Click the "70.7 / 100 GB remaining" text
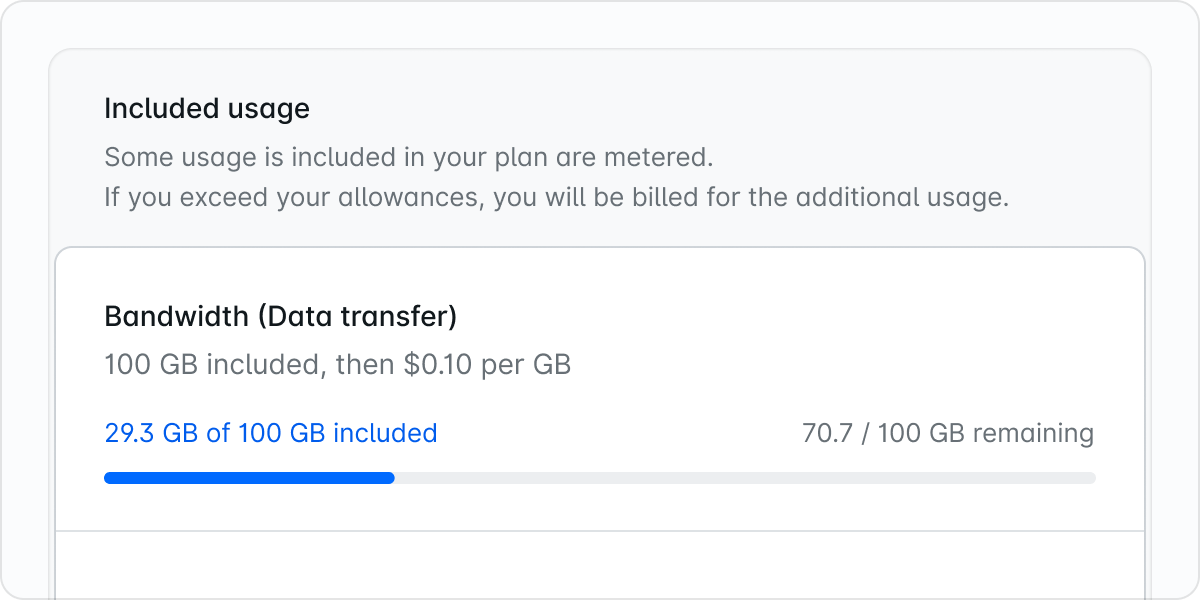 coord(947,433)
